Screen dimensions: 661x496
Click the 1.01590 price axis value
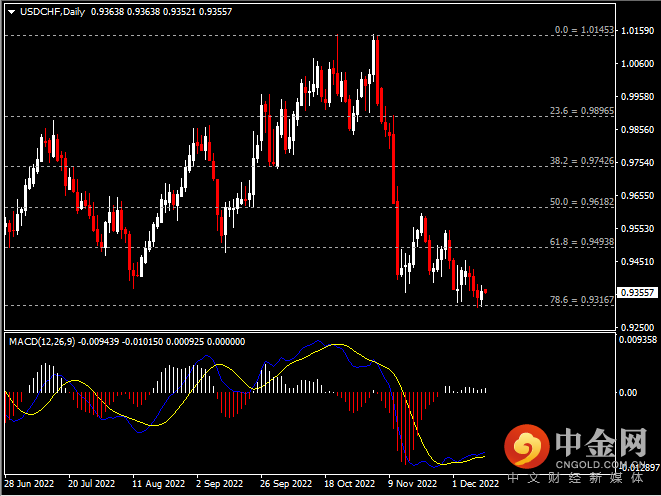coord(637,31)
